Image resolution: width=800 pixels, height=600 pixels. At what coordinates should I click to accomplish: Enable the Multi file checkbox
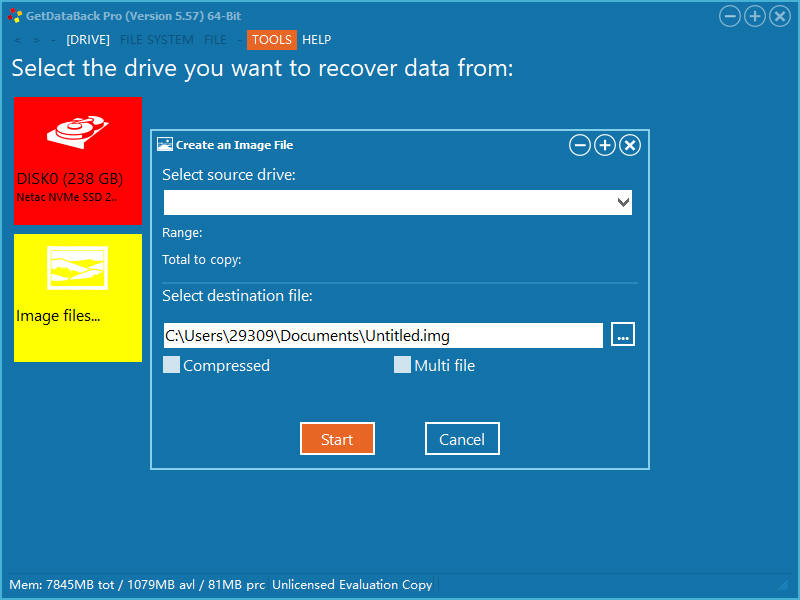pyautogui.click(x=402, y=365)
